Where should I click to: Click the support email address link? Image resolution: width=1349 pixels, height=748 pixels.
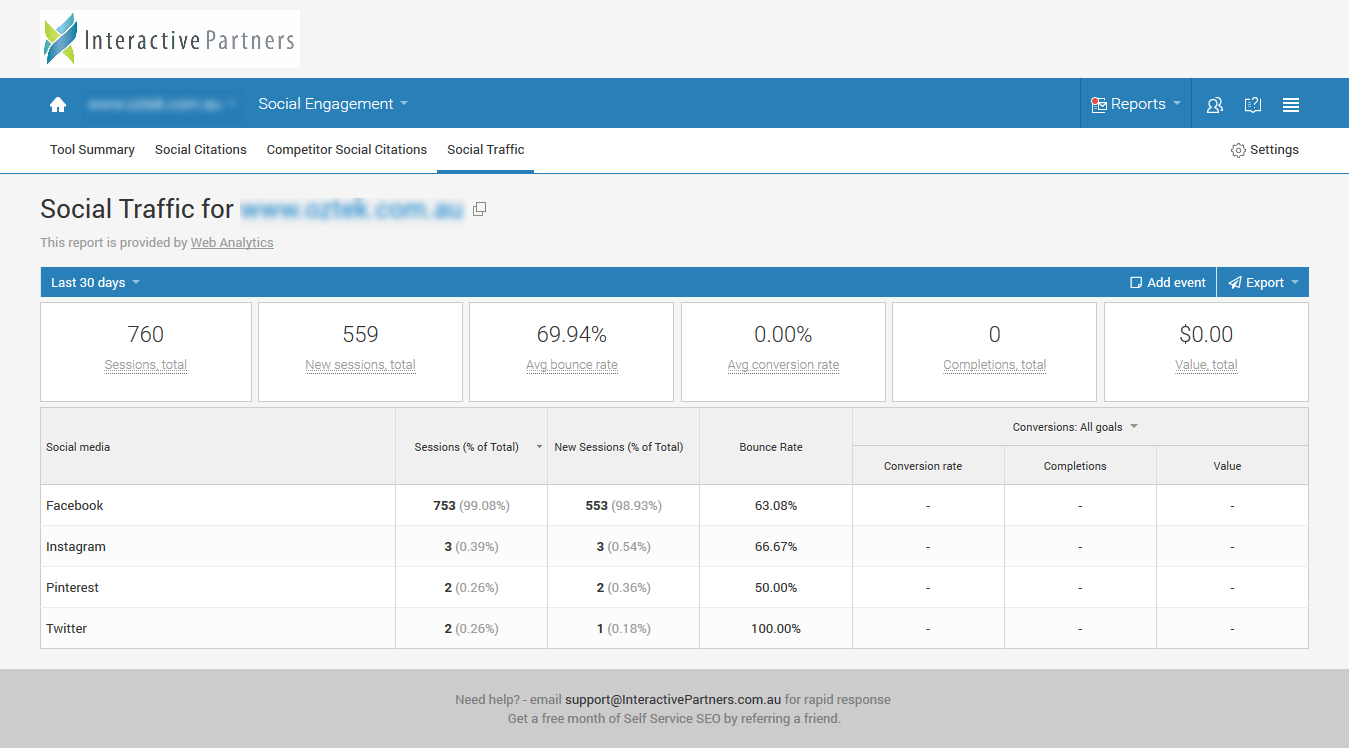click(x=672, y=699)
